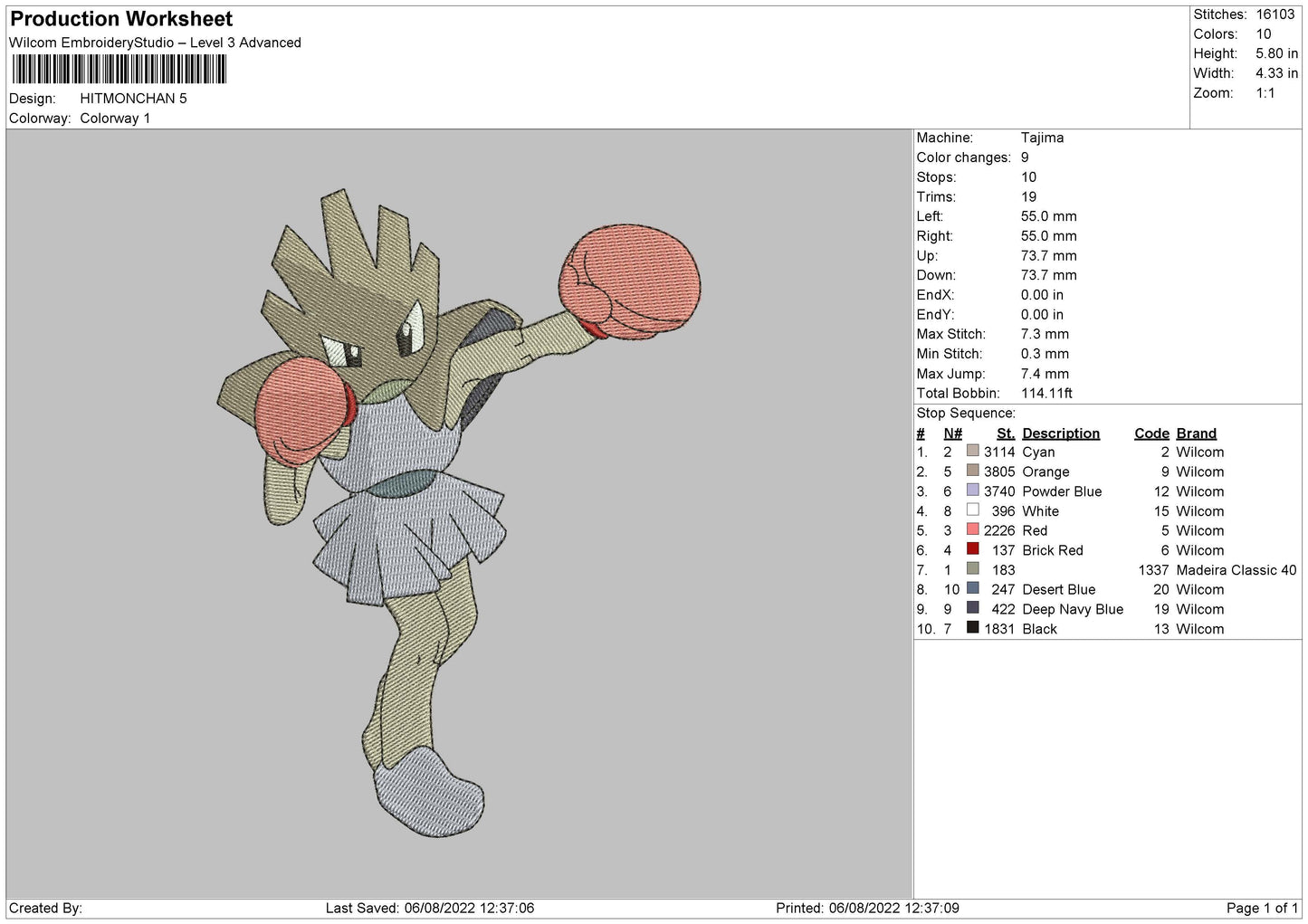Click the 'Down:' label

[x=935, y=275]
